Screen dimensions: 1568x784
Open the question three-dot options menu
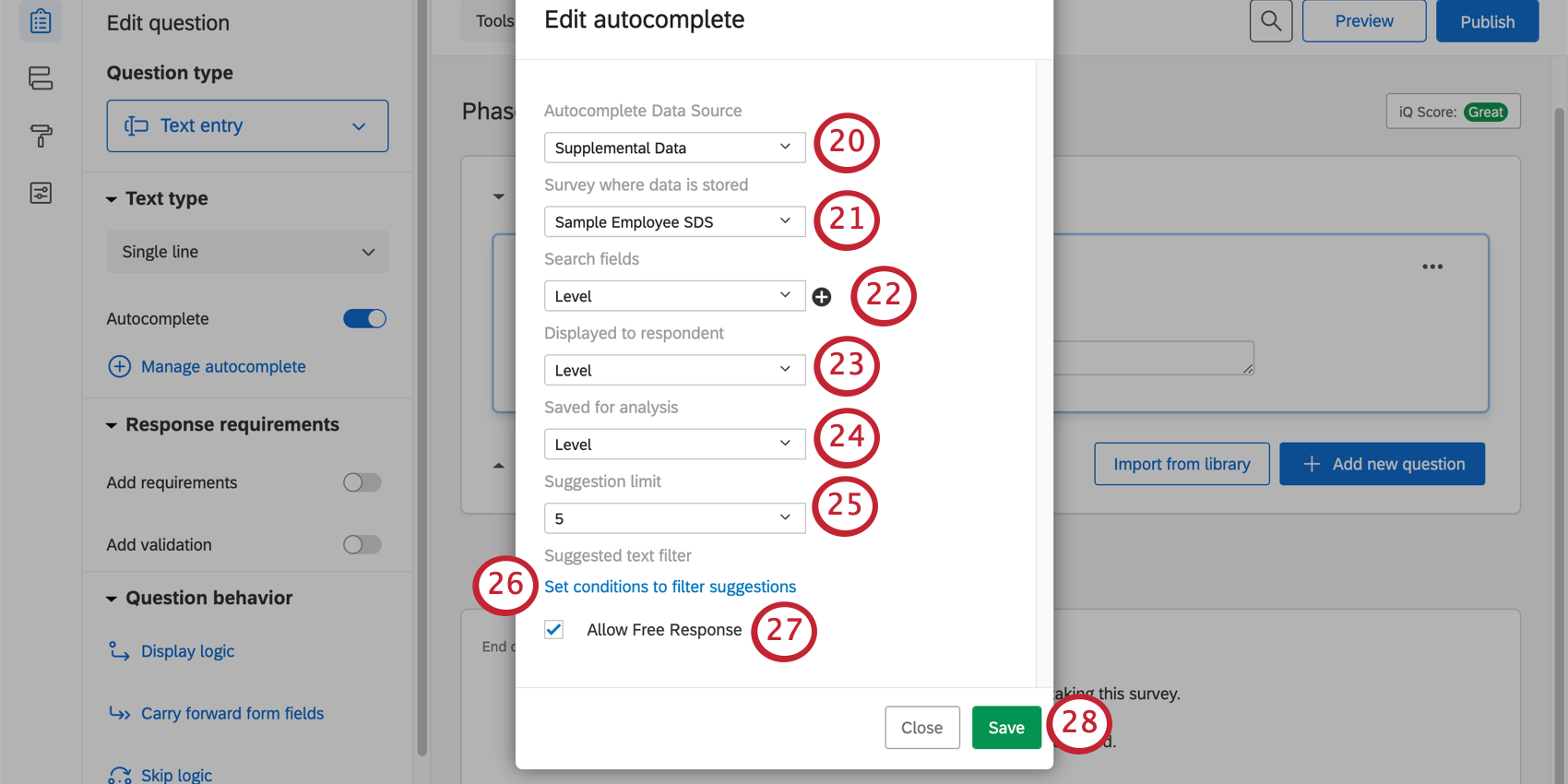(1431, 267)
